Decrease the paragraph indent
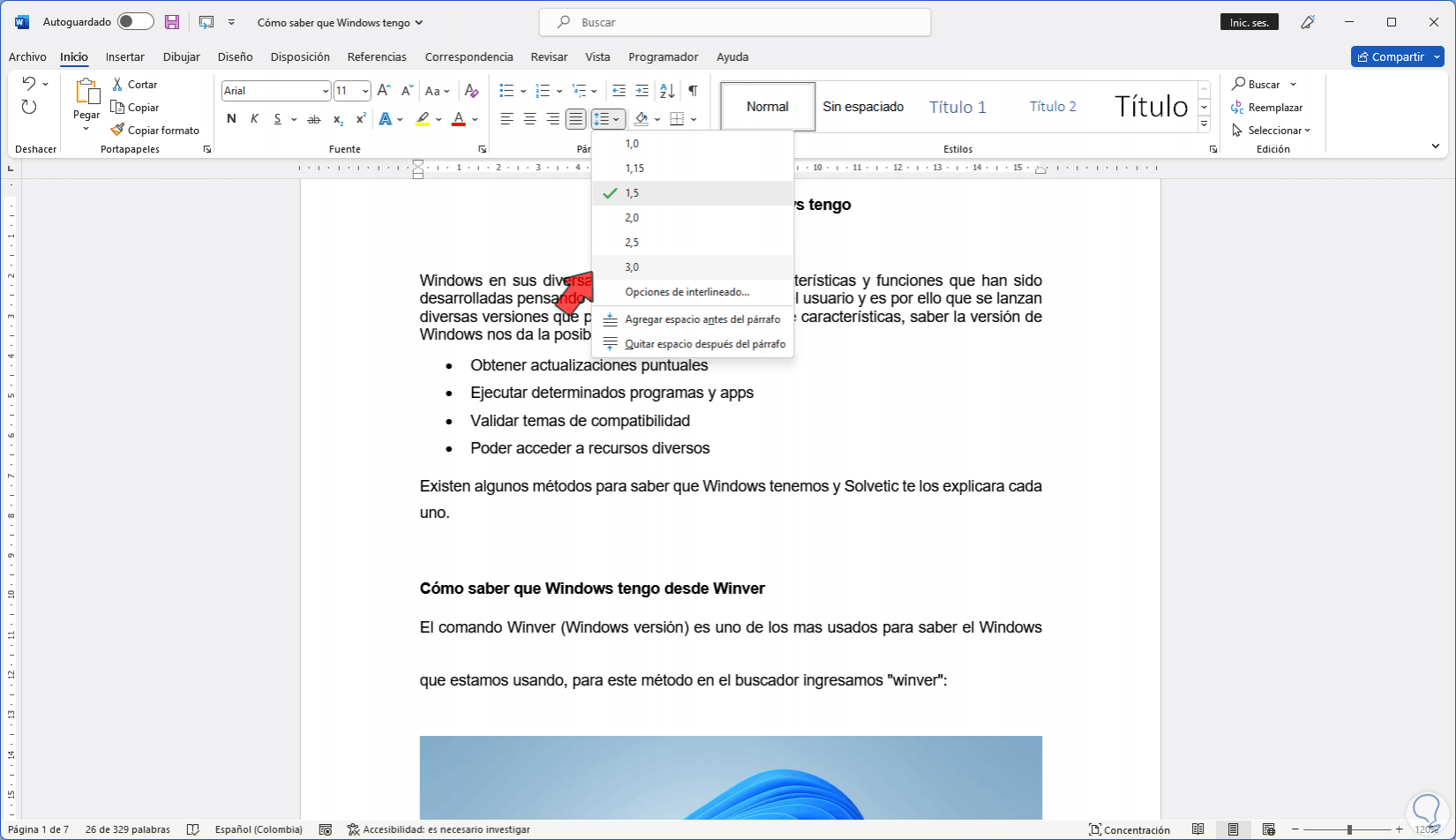The width and height of the screenshot is (1456, 840). [x=619, y=91]
